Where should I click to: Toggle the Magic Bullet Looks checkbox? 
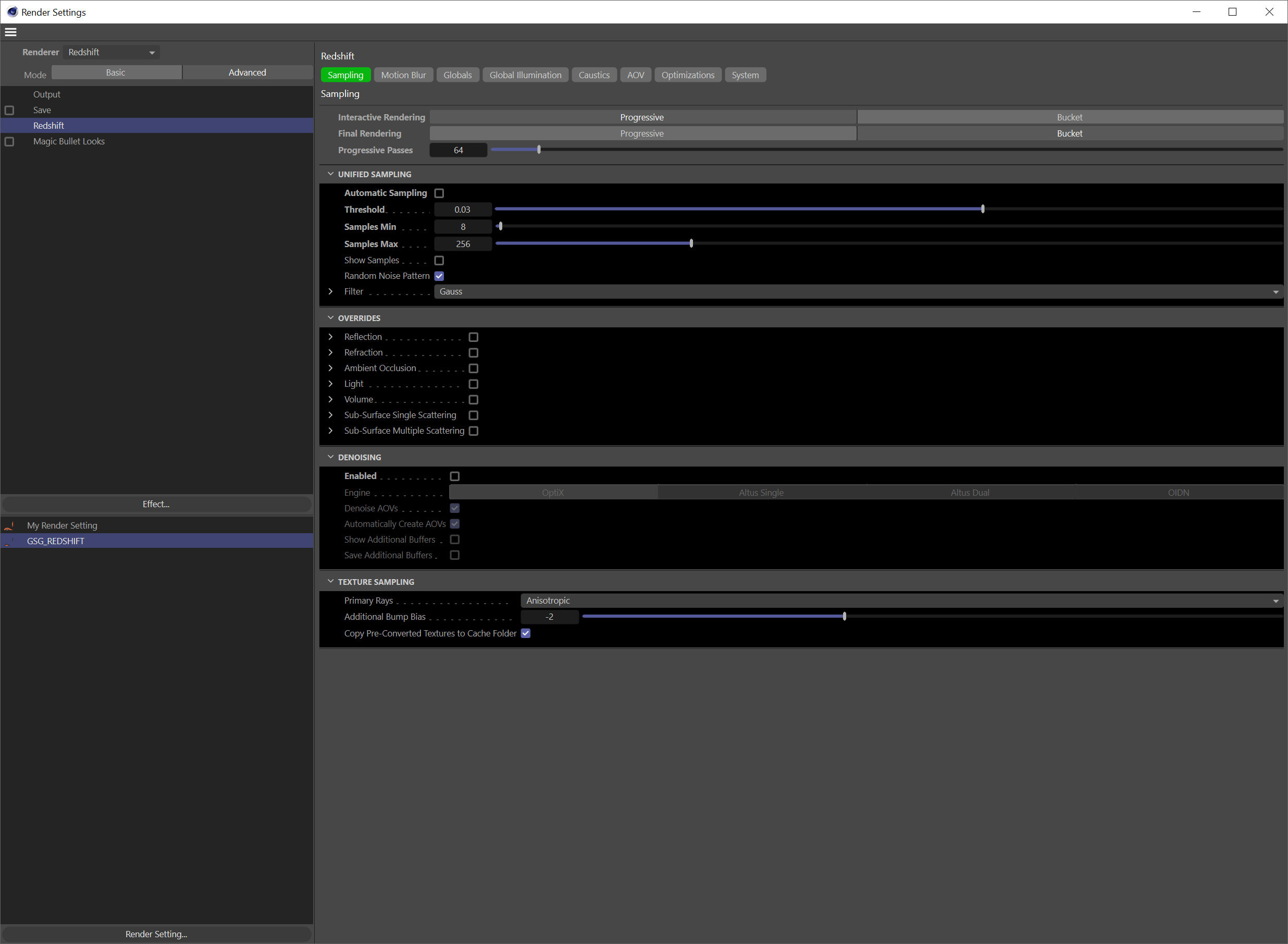coord(9,142)
